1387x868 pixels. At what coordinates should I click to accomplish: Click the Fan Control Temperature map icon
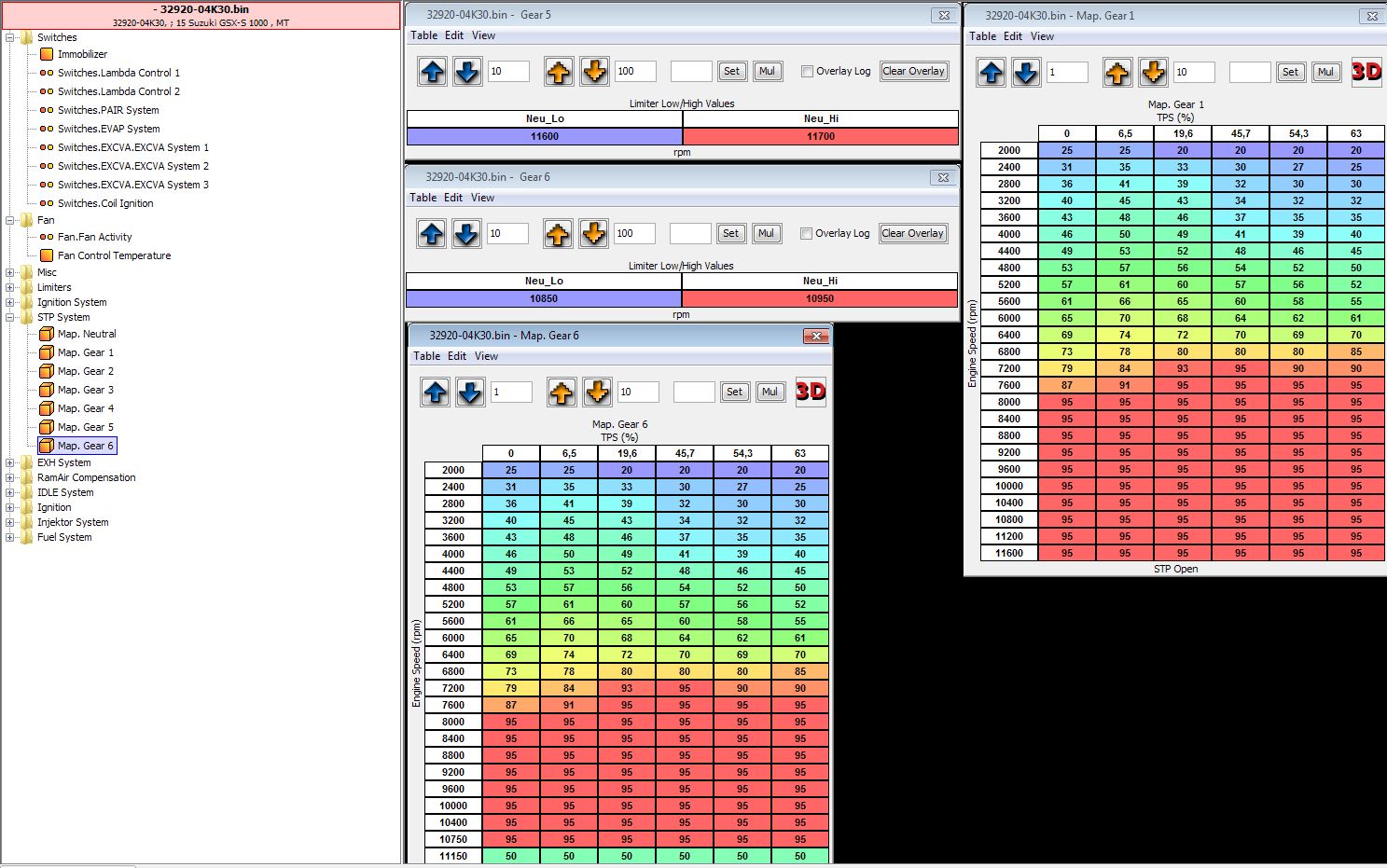[47, 255]
